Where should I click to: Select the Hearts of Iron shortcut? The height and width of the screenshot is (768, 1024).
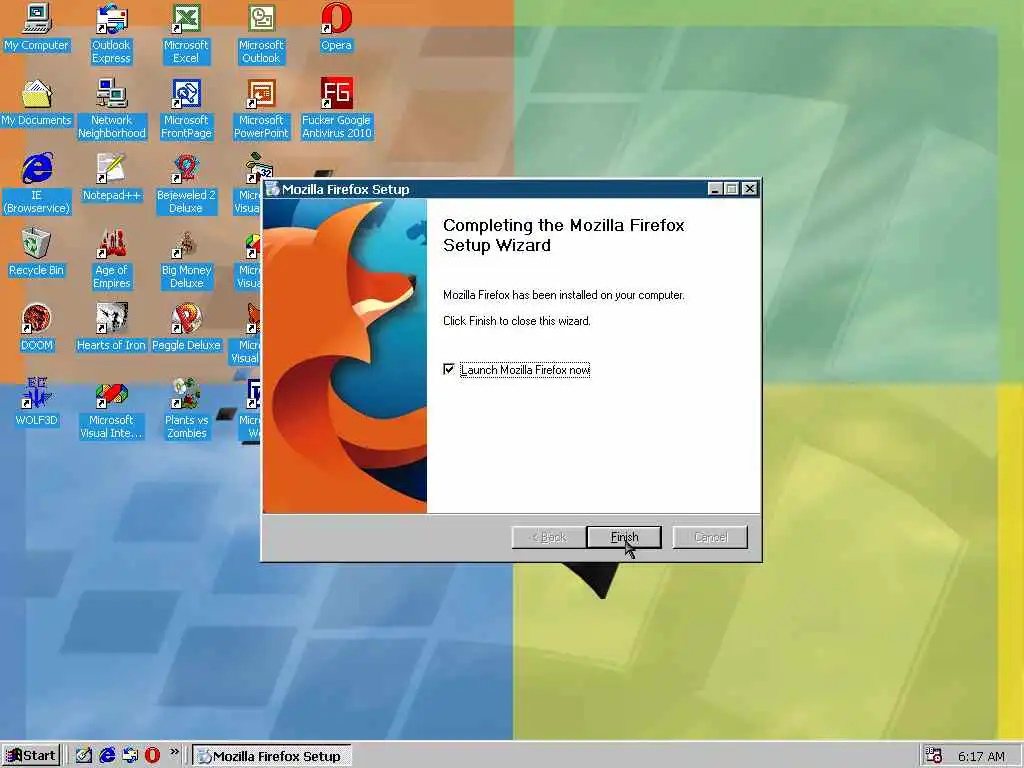[x=111, y=327]
